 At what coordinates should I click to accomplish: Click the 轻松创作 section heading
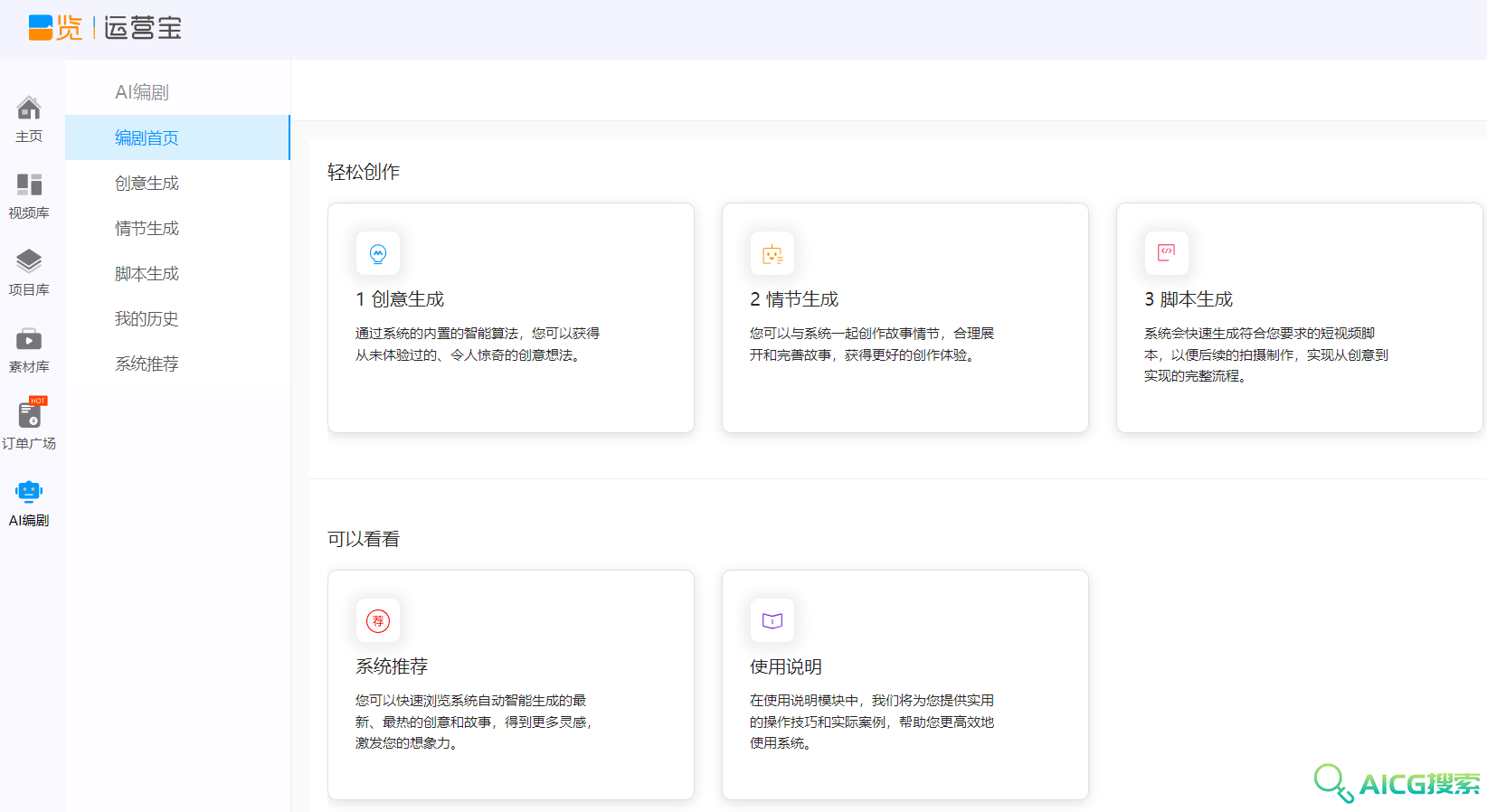[364, 172]
